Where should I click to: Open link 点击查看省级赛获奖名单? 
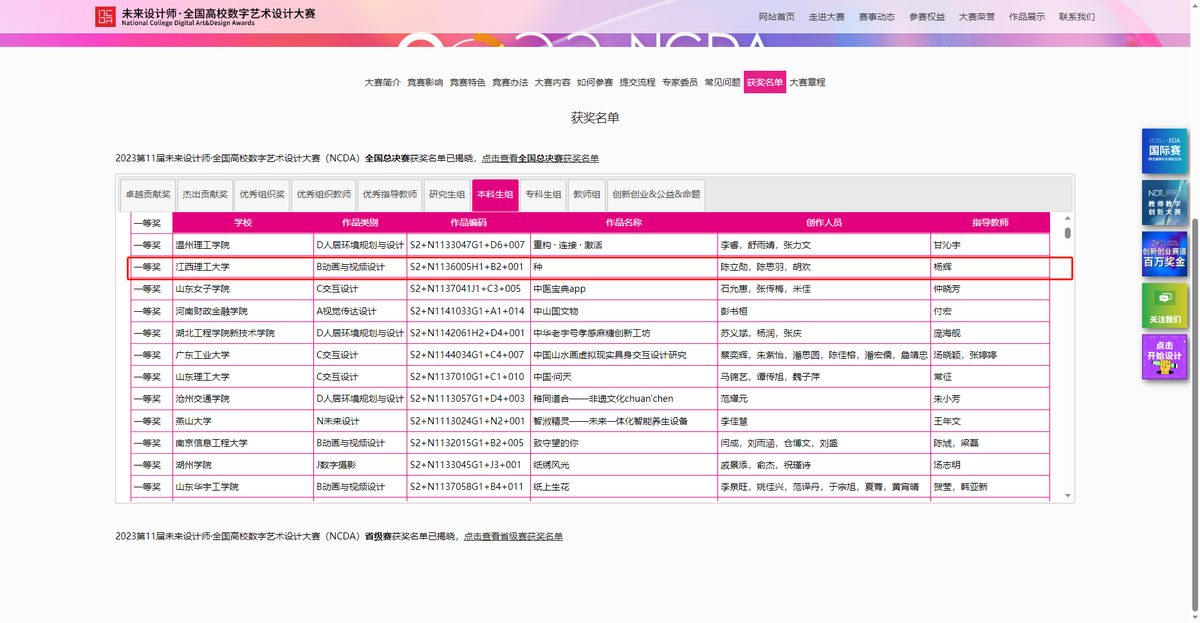pos(513,536)
